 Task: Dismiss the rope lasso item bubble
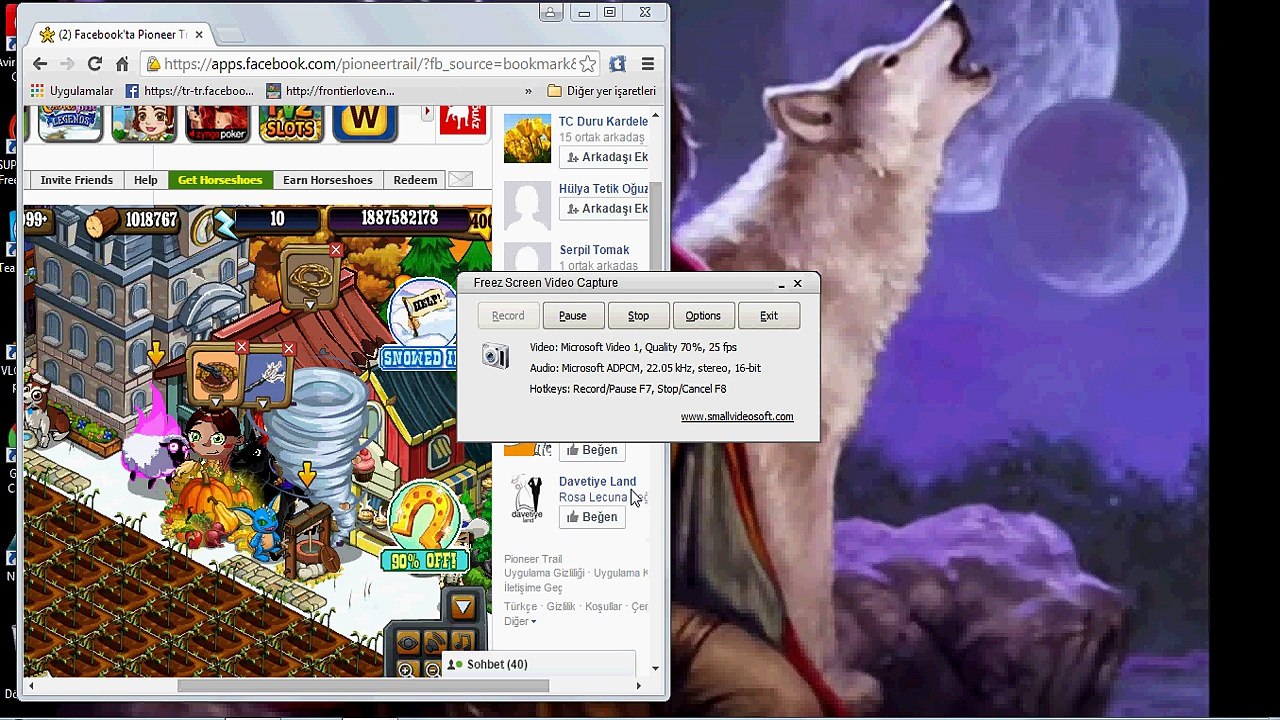point(336,250)
